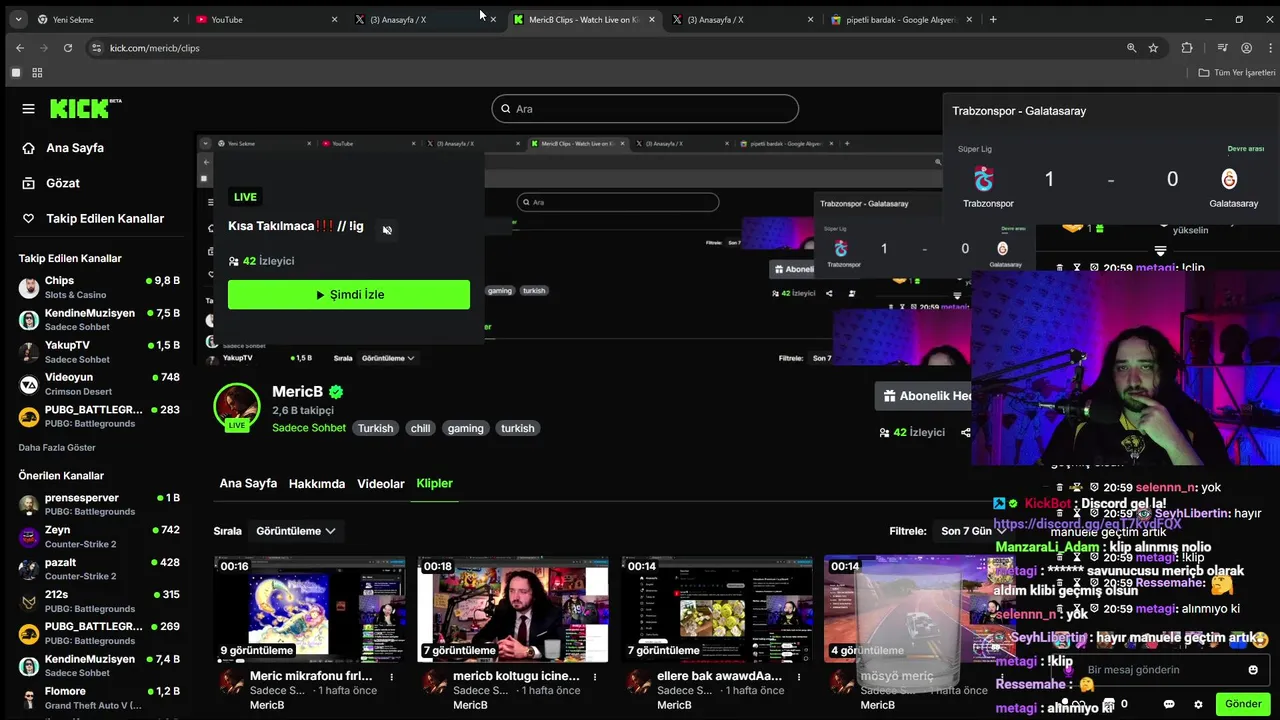Switch to the pipetli bardak Google tab
Screen dimensions: 1280x720
(903, 19)
